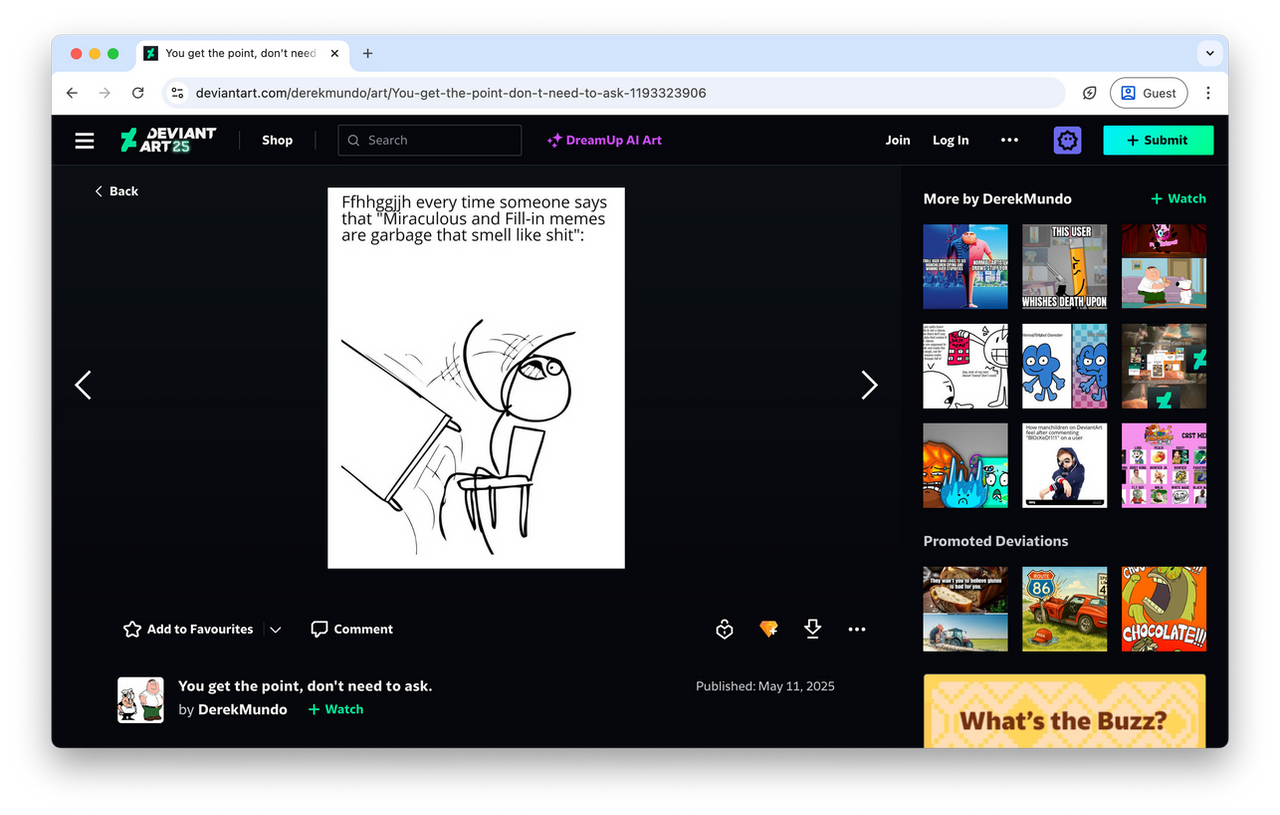Open the blue Four characters thumbnail

[1064, 366]
